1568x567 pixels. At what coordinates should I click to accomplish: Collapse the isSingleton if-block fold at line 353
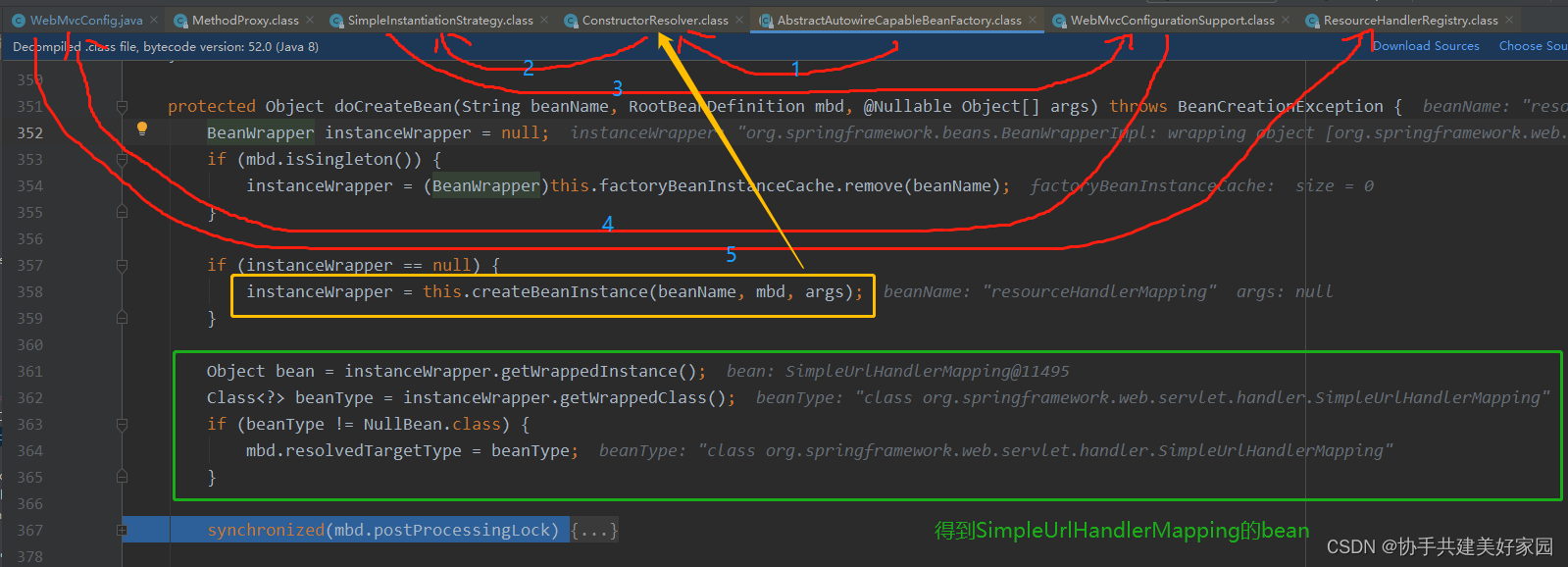tap(122, 159)
